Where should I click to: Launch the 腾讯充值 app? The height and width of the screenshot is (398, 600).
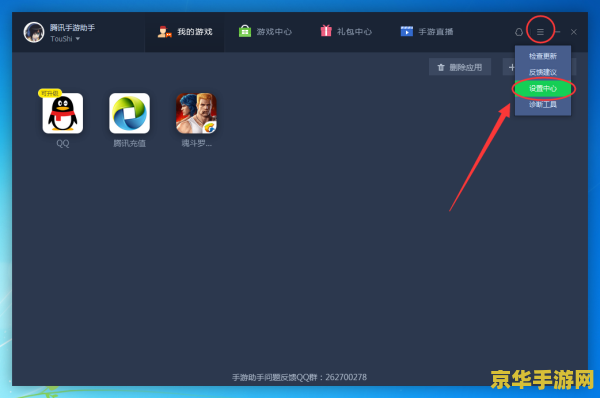129,113
